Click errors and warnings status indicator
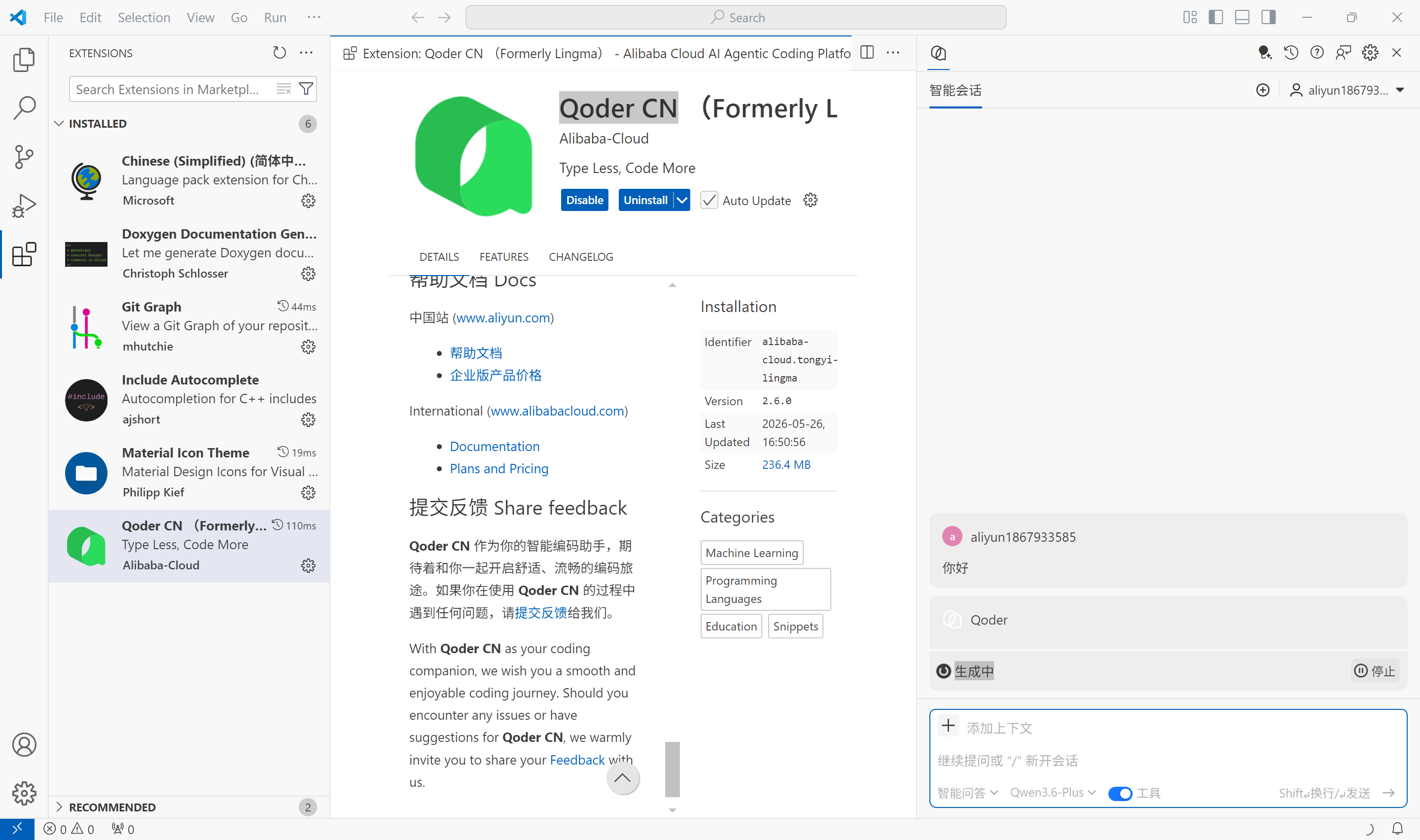Screen dimensions: 1420x840 (69, 829)
